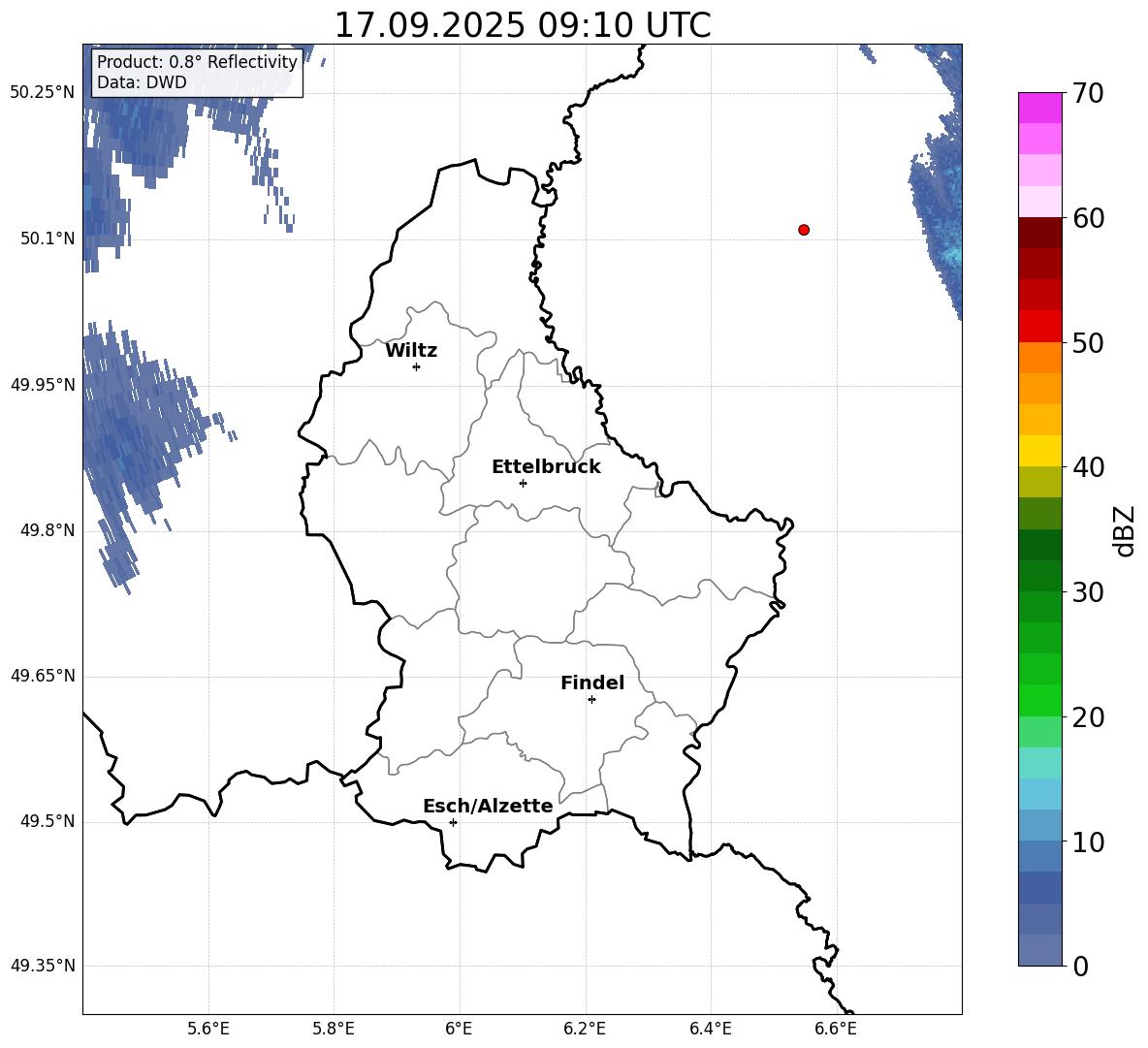Click the 0 tick on colorbar
Screen dimensions: 1148x1048
1080,966
